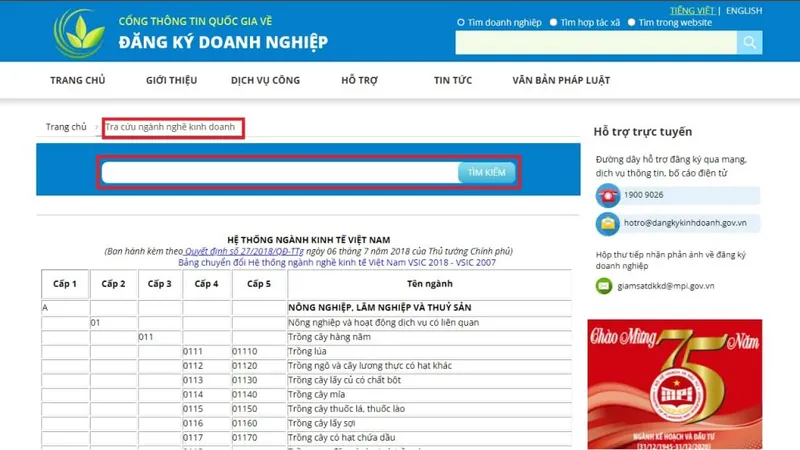
Task: Click the NÔNG NGHIỆP, LÂM NGHIỆP VÀ THUỶ SẢN row
Action: tap(306, 308)
